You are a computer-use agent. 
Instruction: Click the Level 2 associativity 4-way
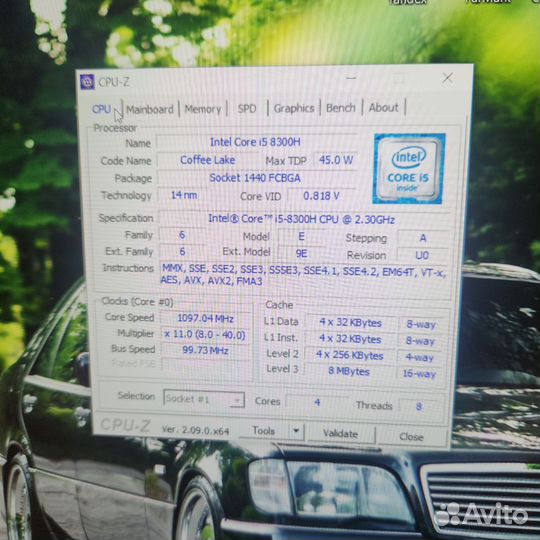419,357
